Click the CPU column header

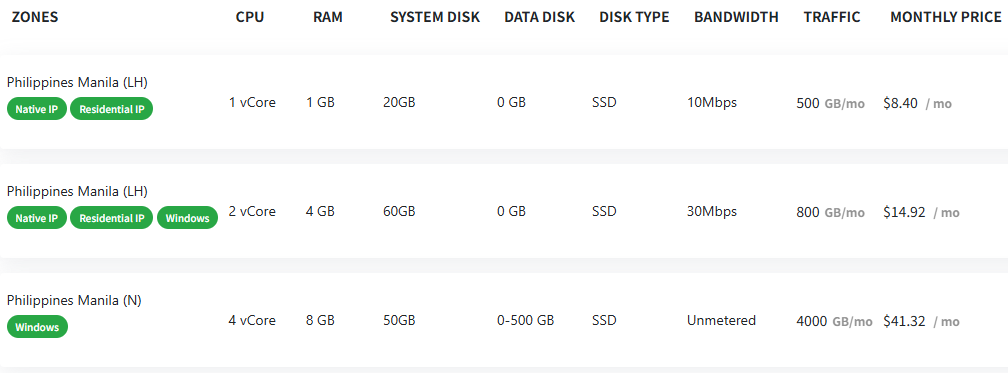click(250, 17)
